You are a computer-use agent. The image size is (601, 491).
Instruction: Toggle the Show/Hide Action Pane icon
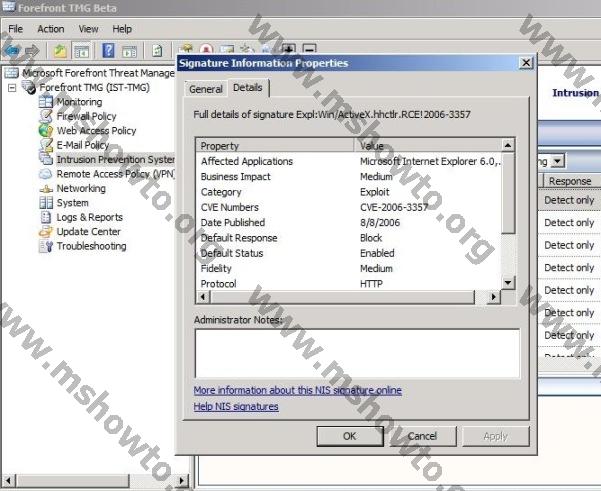[x=129, y=51]
